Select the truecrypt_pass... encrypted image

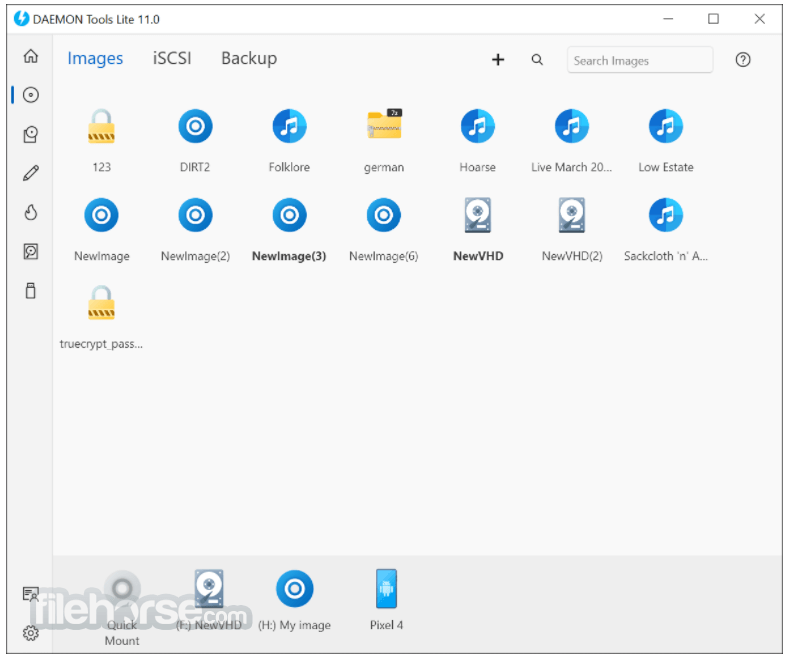tap(102, 317)
